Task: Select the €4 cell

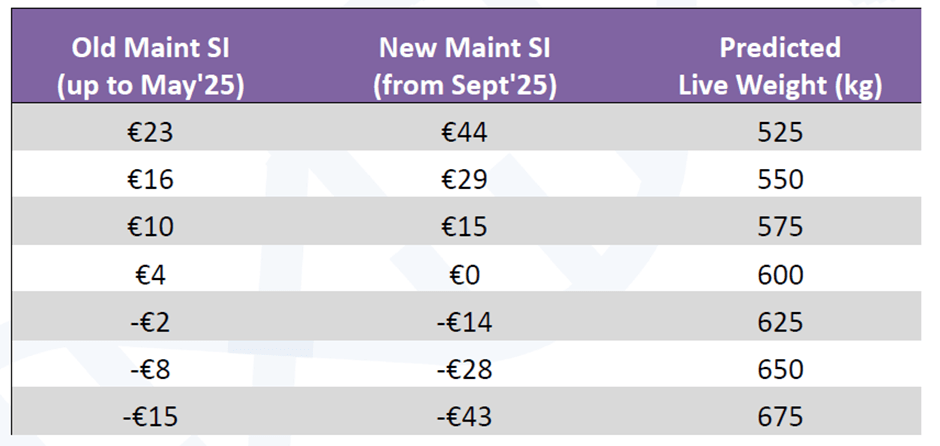Action: [152, 275]
